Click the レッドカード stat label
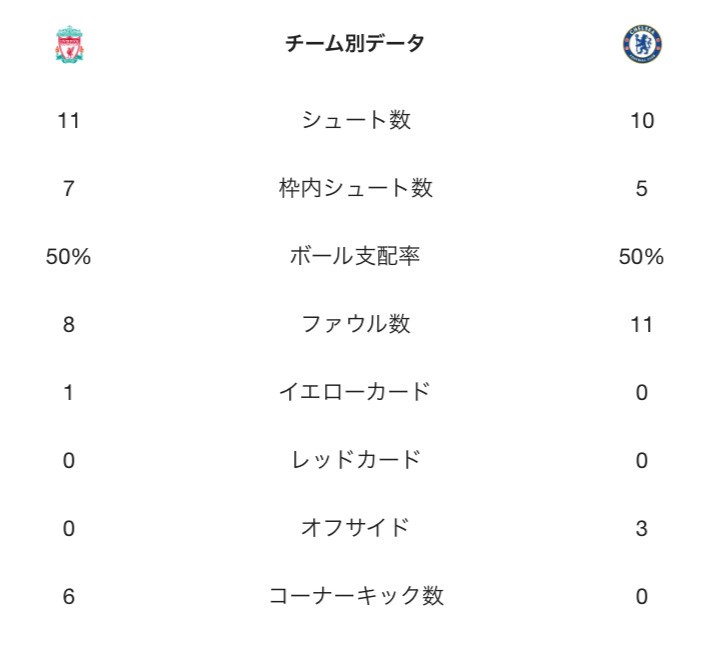713x650 pixels. [x=356, y=460]
